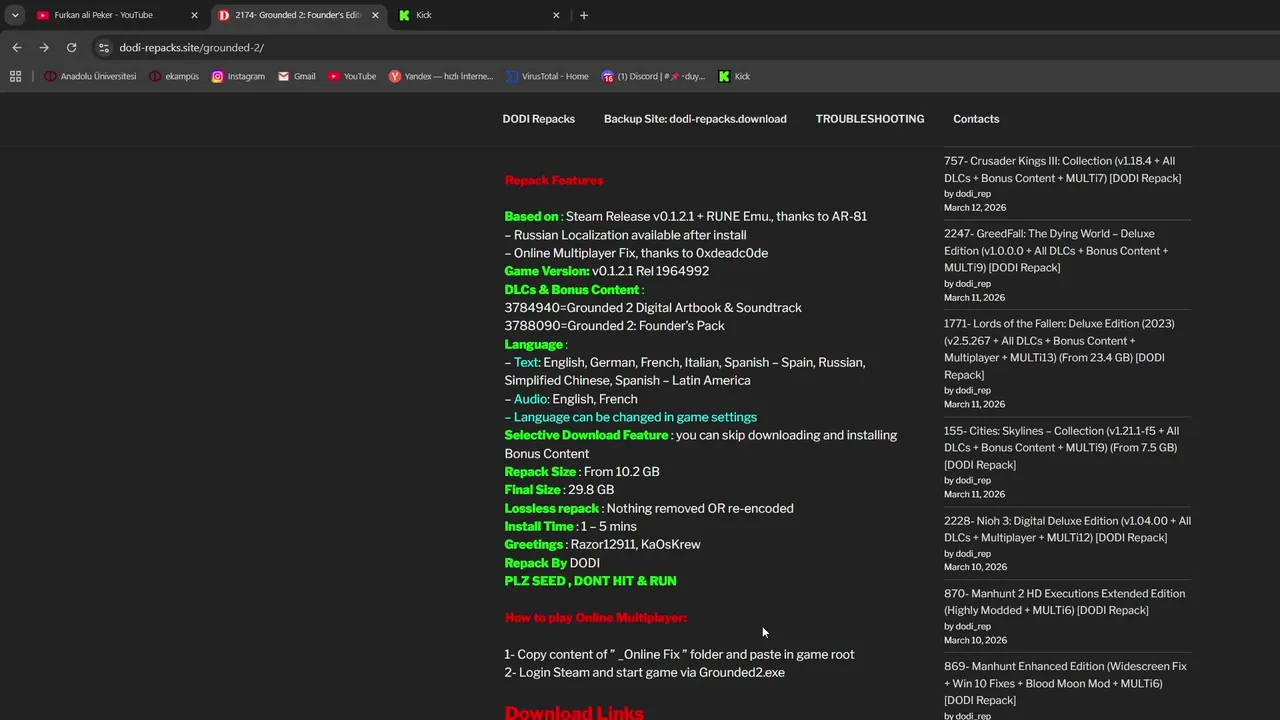Open the tab search dropdown arrow
1280x720 pixels.
coord(15,15)
